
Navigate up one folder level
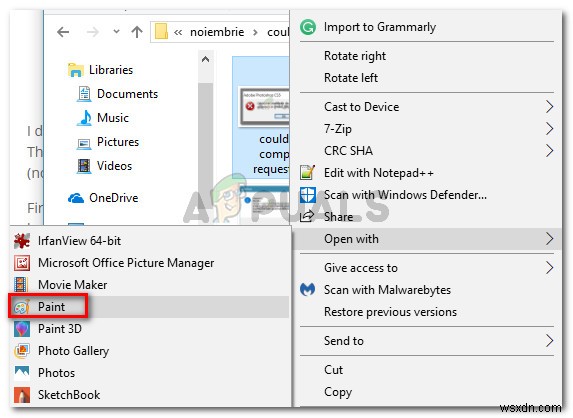(x=137, y=32)
